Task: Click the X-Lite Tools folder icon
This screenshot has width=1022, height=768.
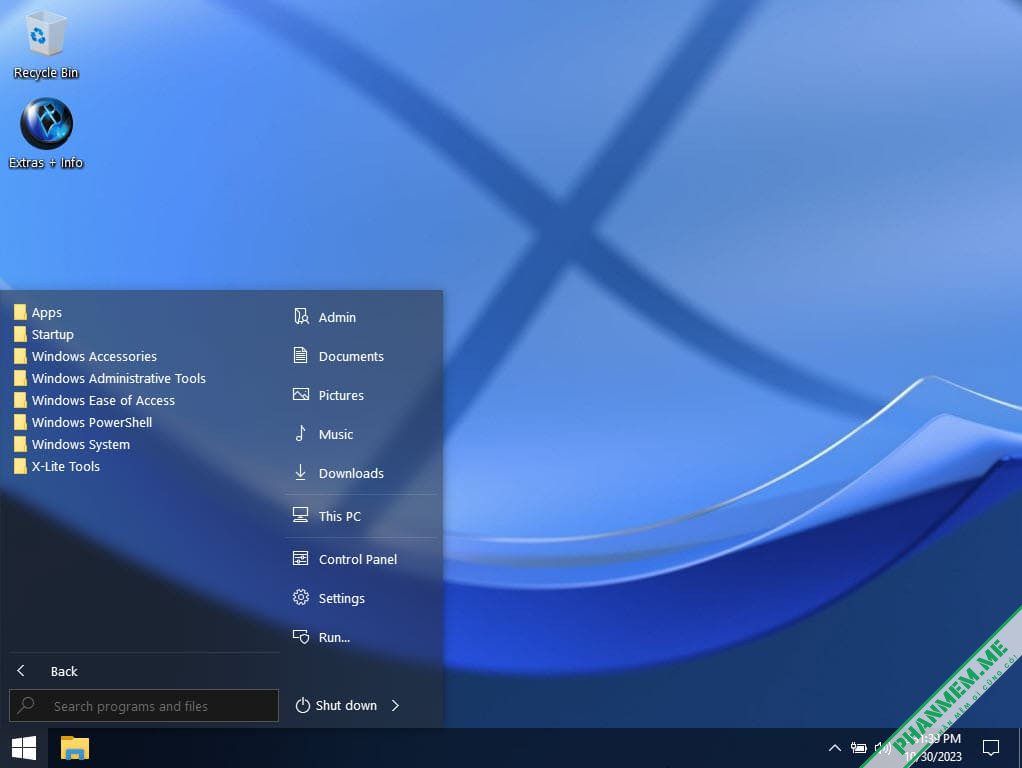Action: 20,465
